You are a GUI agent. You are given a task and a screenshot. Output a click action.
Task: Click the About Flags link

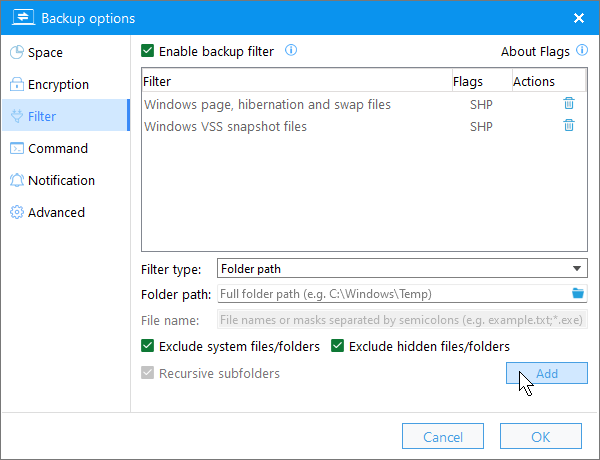point(535,51)
